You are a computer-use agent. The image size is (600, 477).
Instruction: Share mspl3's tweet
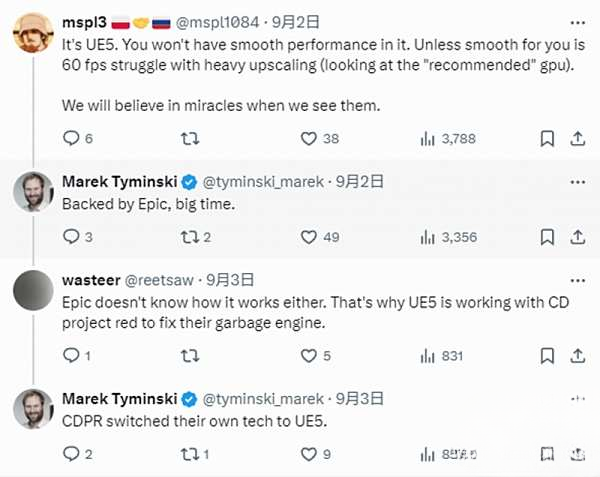click(x=577, y=138)
